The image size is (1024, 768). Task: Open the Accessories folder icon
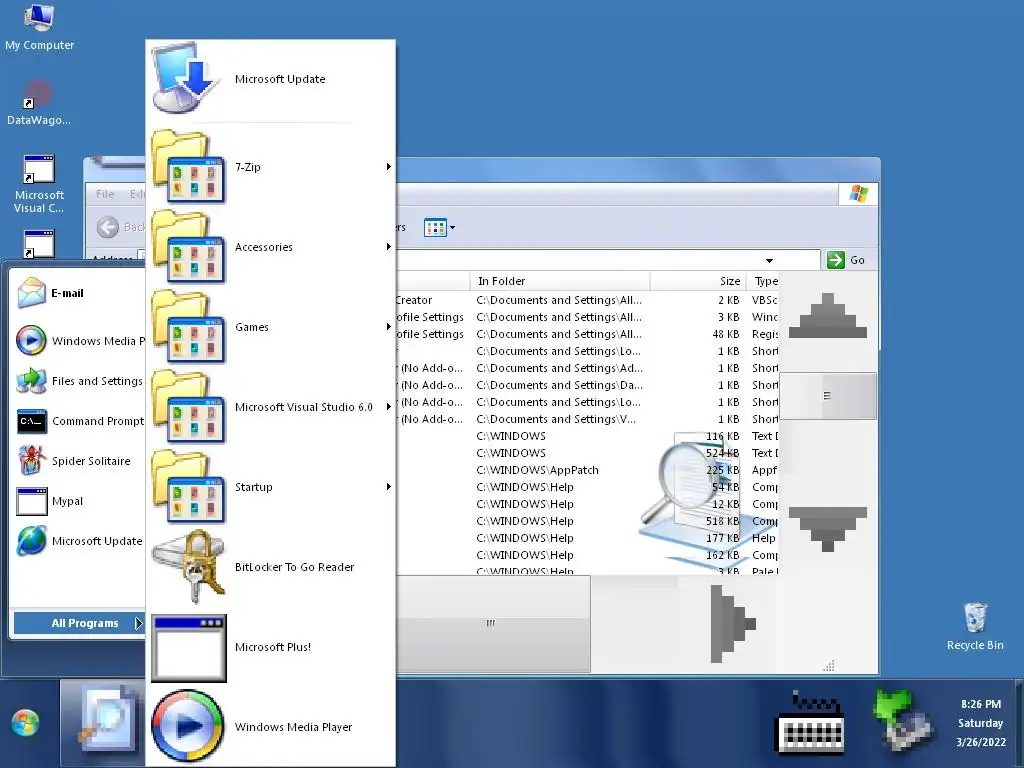coord(189,247)
